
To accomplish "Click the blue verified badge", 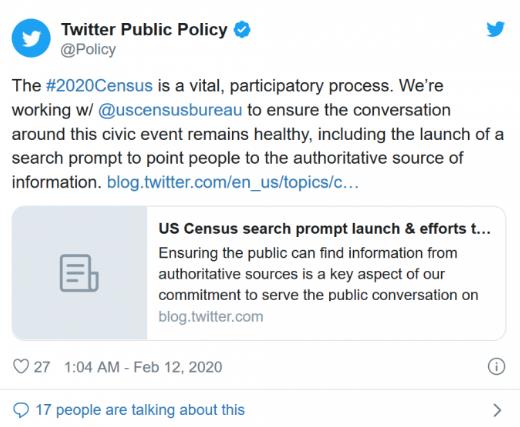I will pos(242,29).
